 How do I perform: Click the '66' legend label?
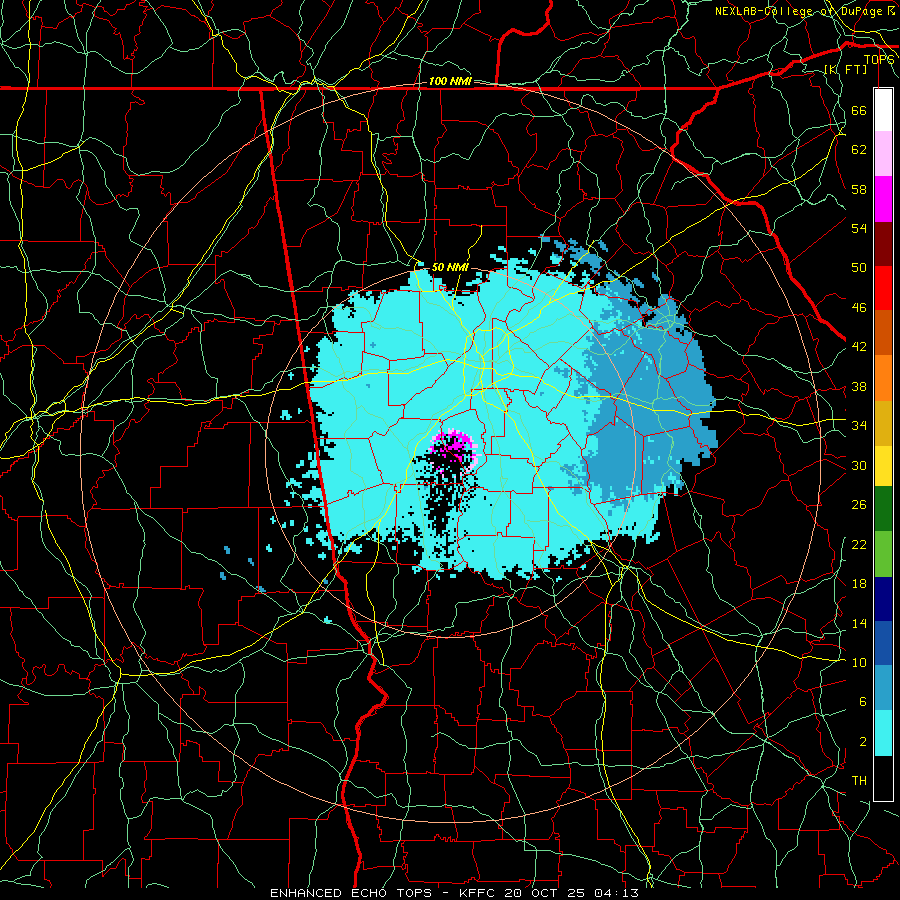859,110
